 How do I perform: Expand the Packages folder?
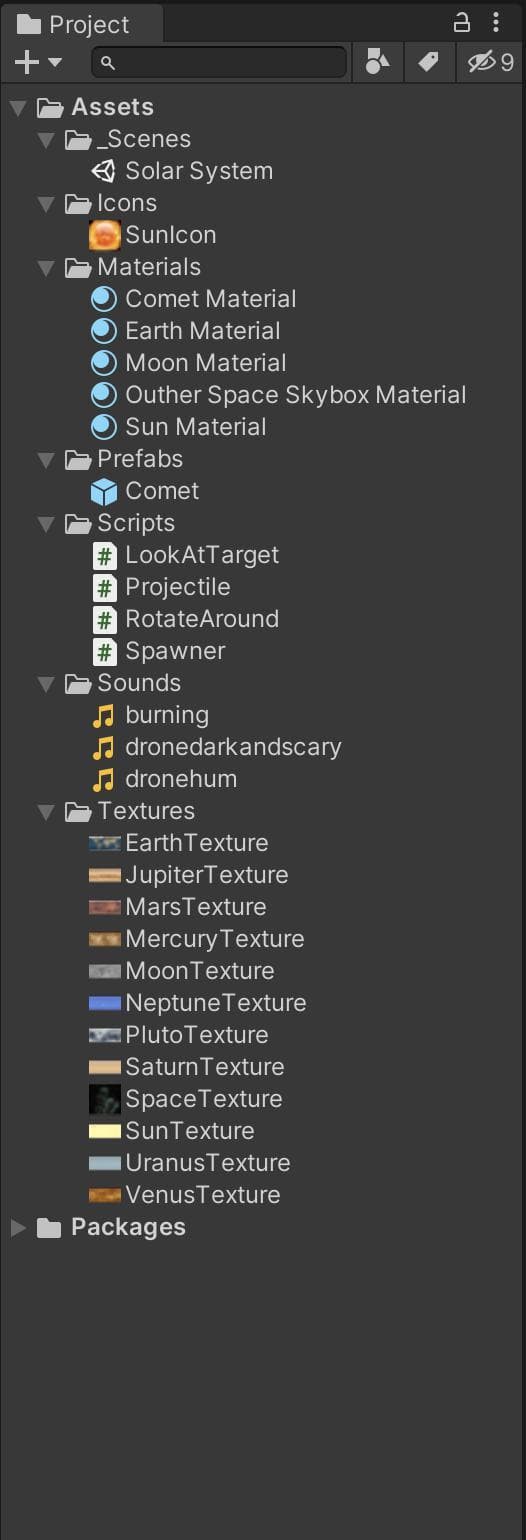[x=18, y=1227]
